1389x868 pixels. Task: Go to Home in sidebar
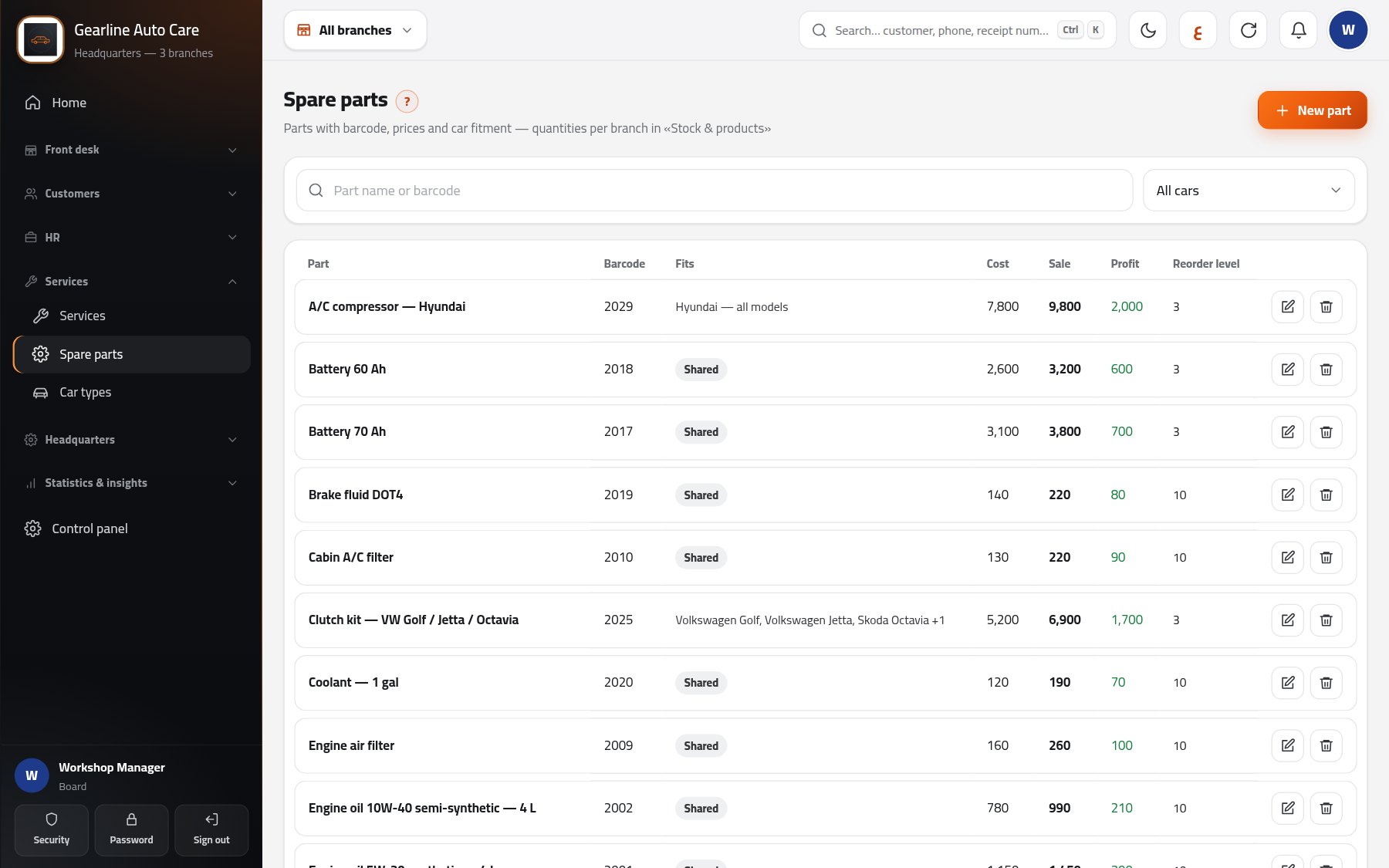131,103
